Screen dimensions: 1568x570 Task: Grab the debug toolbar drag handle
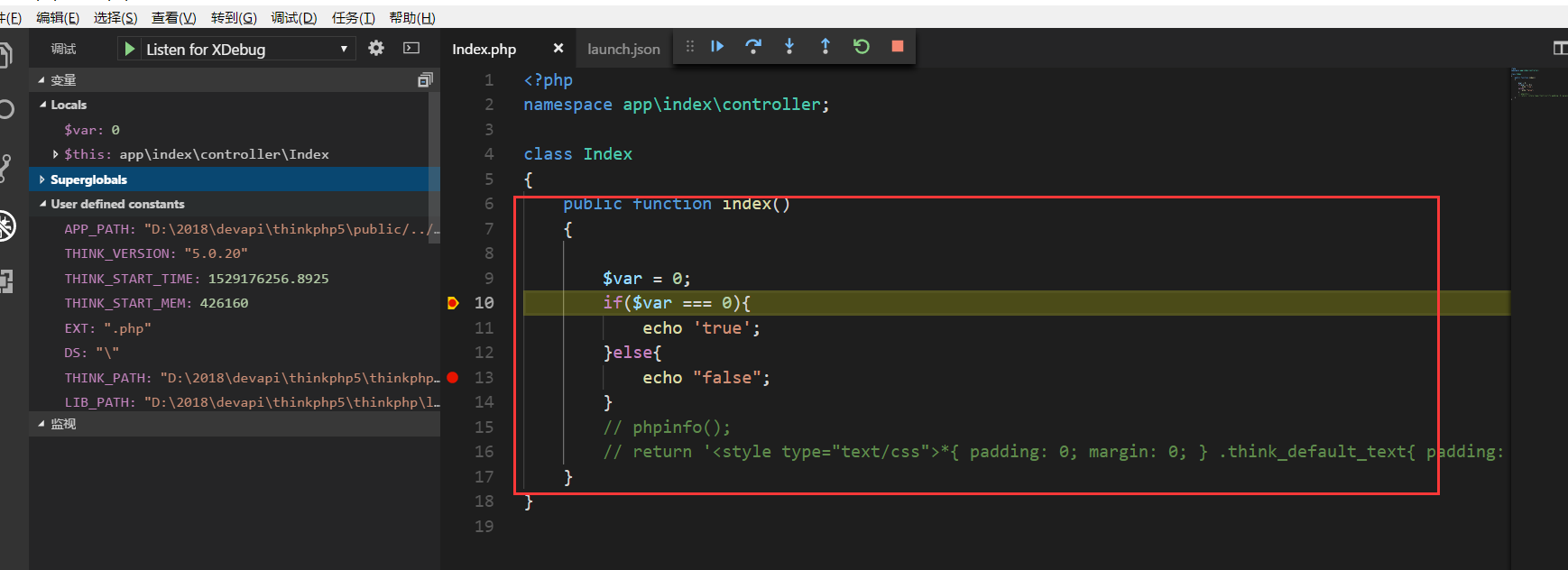(690, 46)
